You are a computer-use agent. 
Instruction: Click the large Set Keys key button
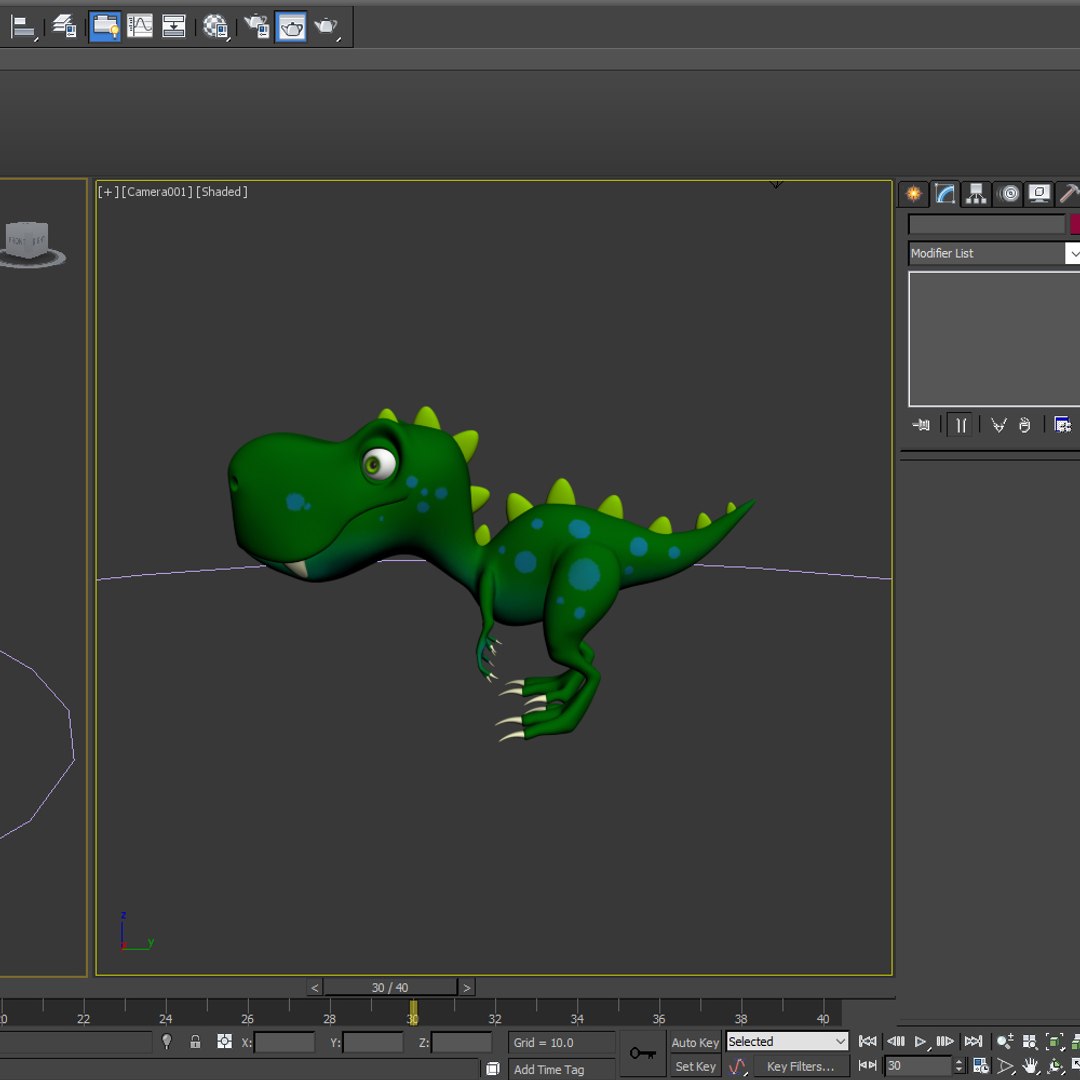pyautogui.click(x=643, y=1053)
